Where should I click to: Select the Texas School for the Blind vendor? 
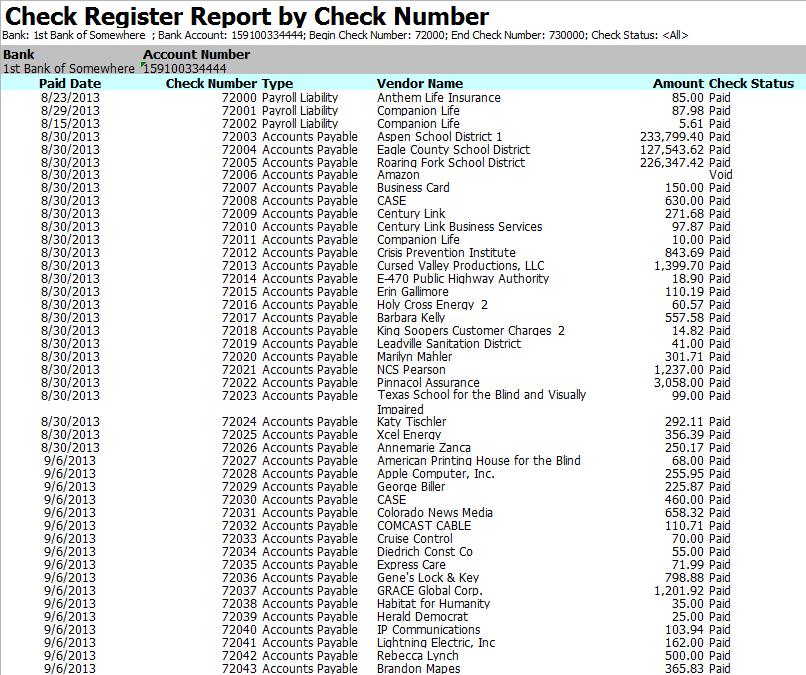point(481,396)
